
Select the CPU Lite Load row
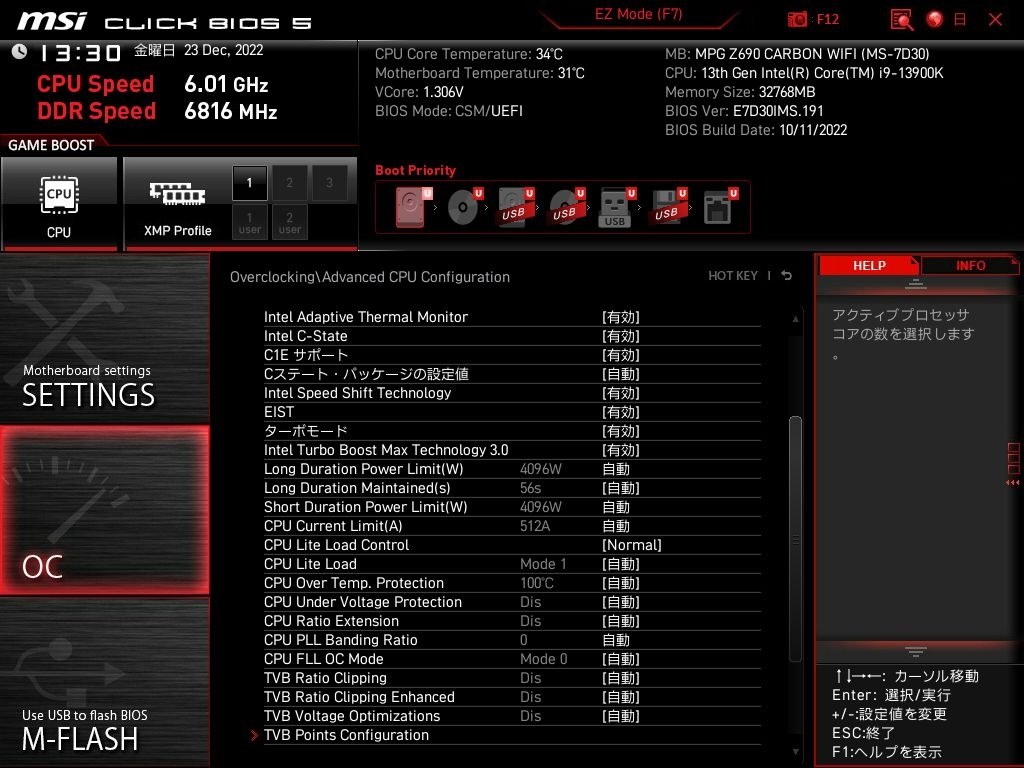(512, 564)
